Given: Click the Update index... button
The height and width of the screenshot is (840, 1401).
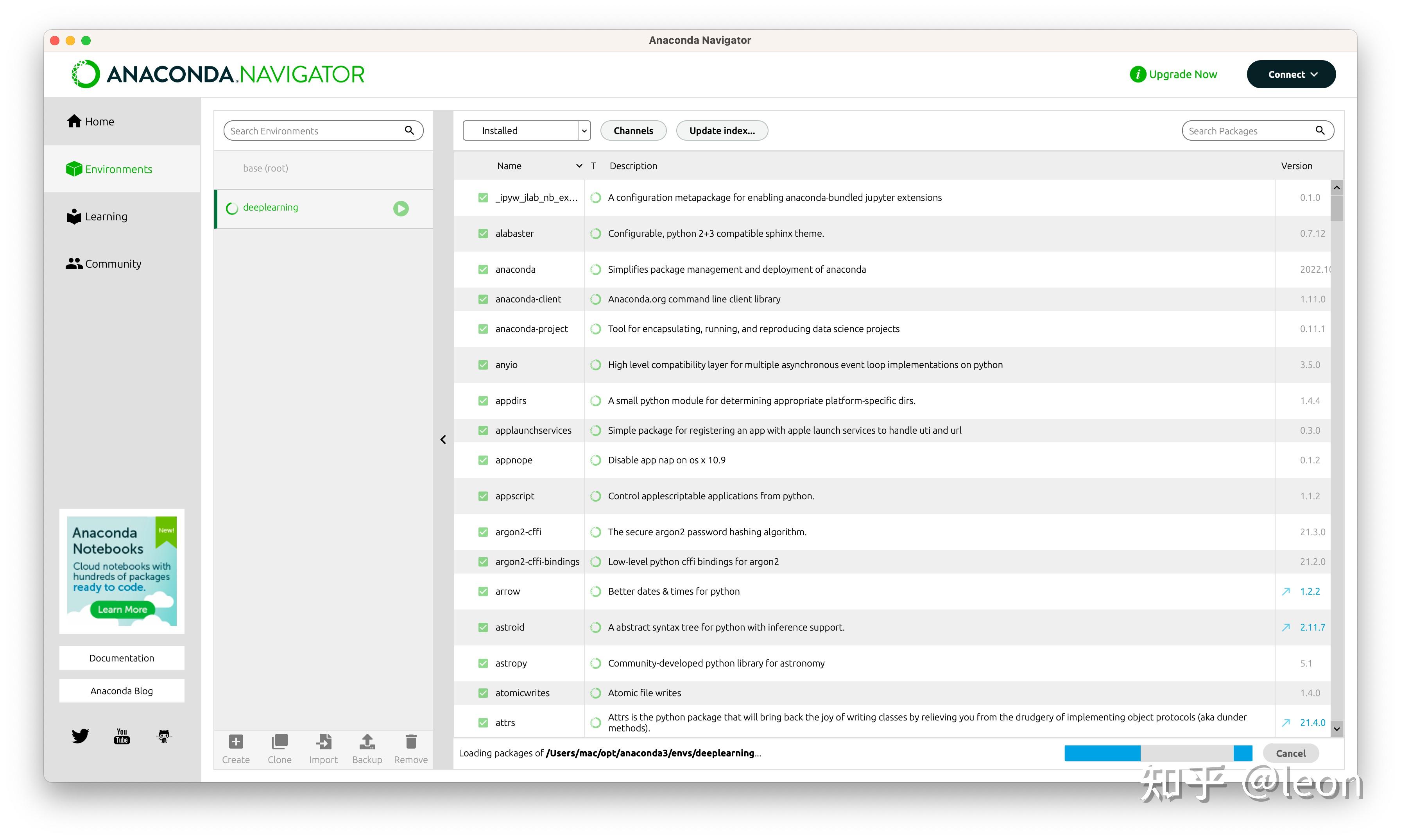Looking at the screenshot, I should (722, 131).
